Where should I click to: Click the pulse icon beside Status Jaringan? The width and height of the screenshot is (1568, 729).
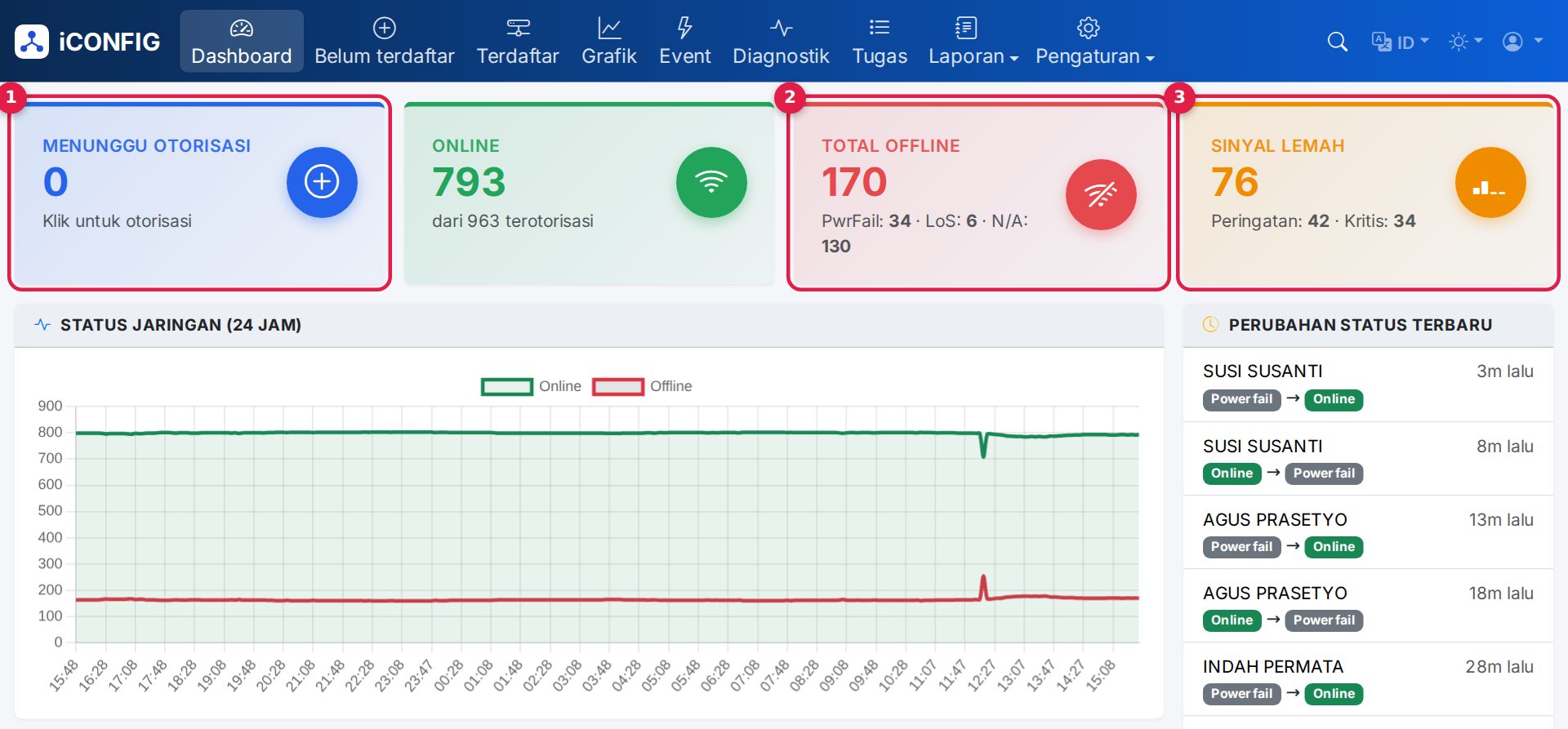click(42, 325)
